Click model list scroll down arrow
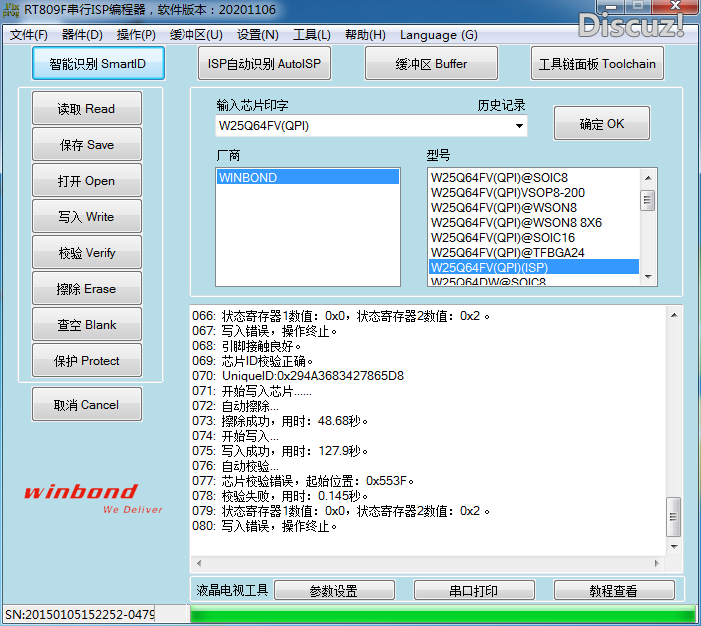This screenshot has height=626, width=701. 648,277
